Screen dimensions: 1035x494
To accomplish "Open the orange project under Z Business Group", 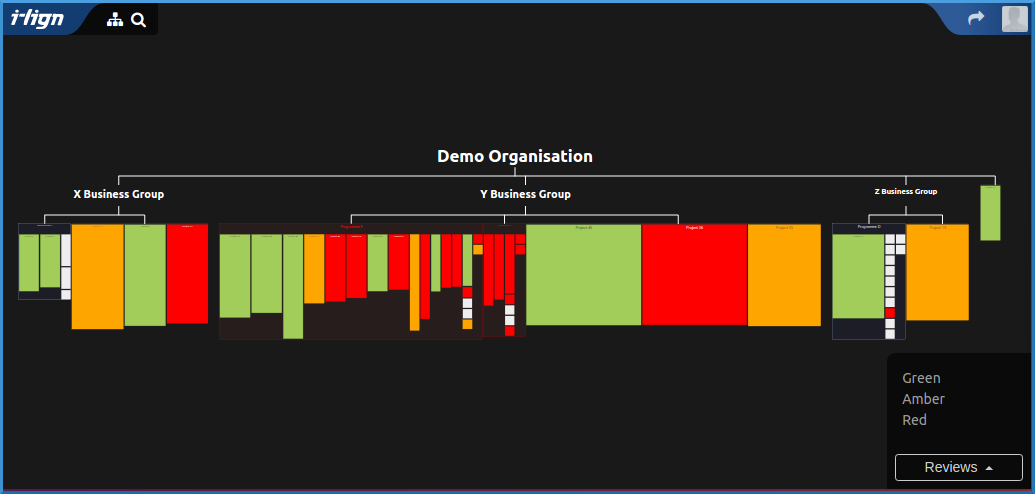I will coord(937,272).
